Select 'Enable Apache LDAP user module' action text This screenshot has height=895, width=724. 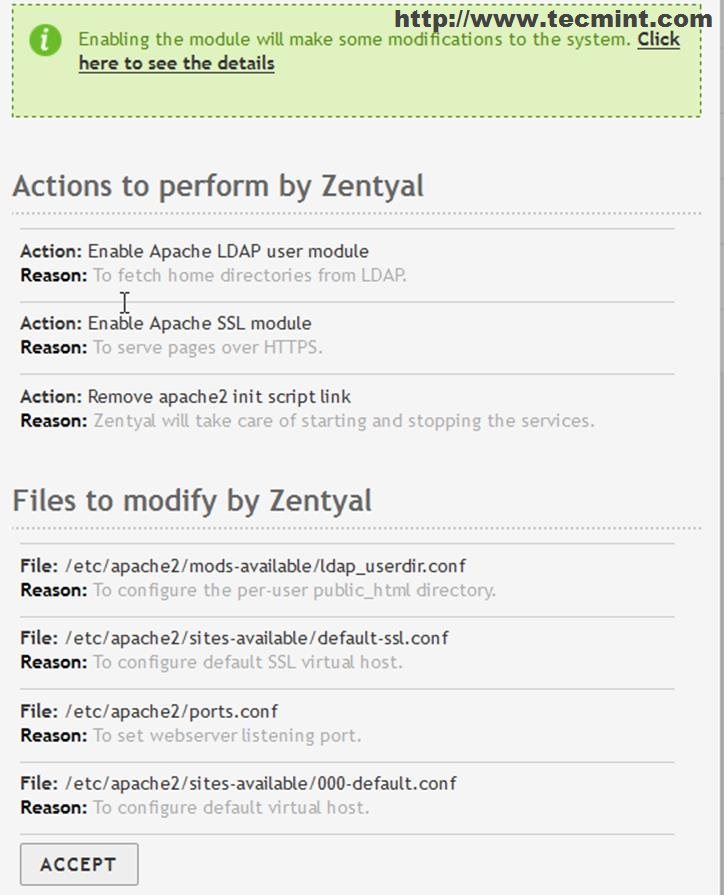click(x=228, y=251)
